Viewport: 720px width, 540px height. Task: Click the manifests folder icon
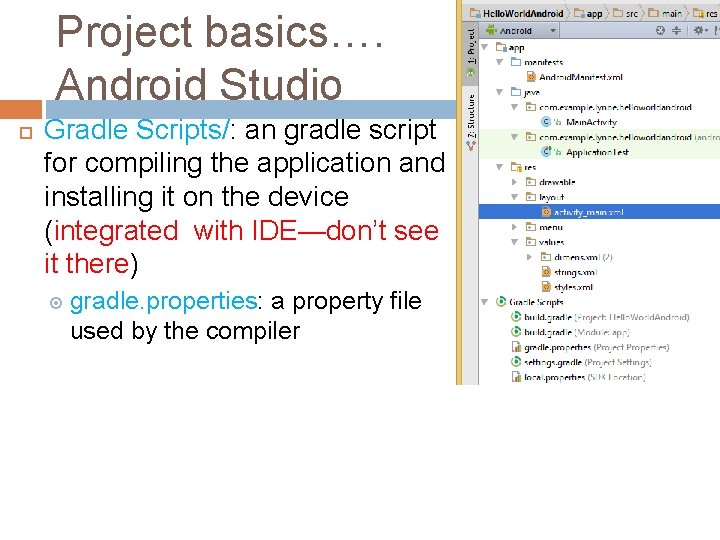pyautogui.click(x=516, y=62)
